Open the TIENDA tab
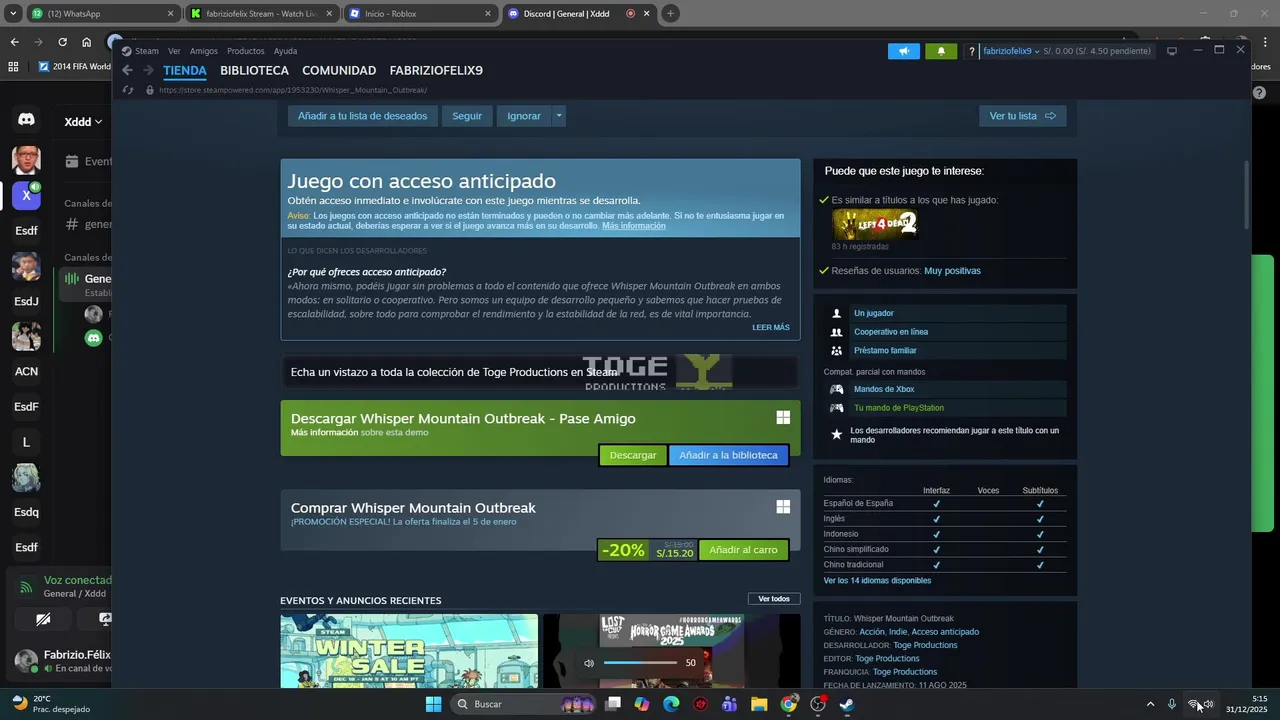 tap(185, 71)
